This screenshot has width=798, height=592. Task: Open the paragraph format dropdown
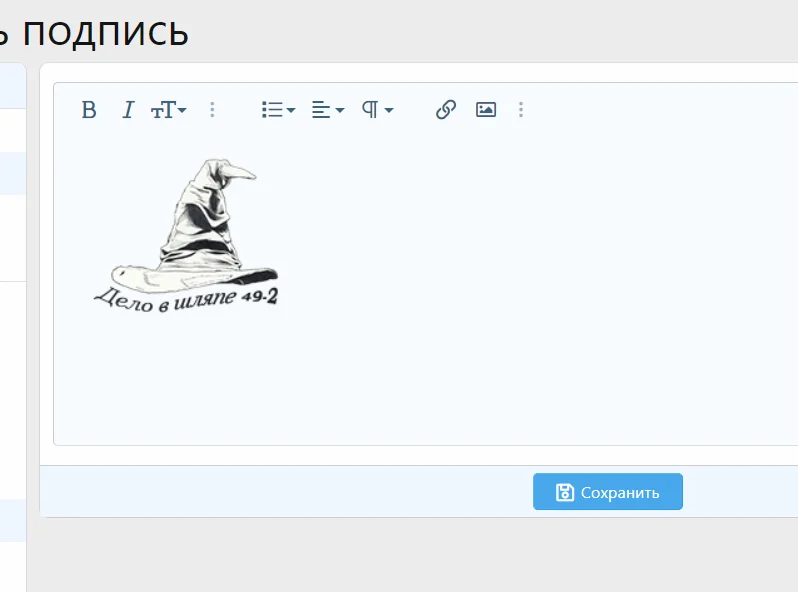(377, 109)
